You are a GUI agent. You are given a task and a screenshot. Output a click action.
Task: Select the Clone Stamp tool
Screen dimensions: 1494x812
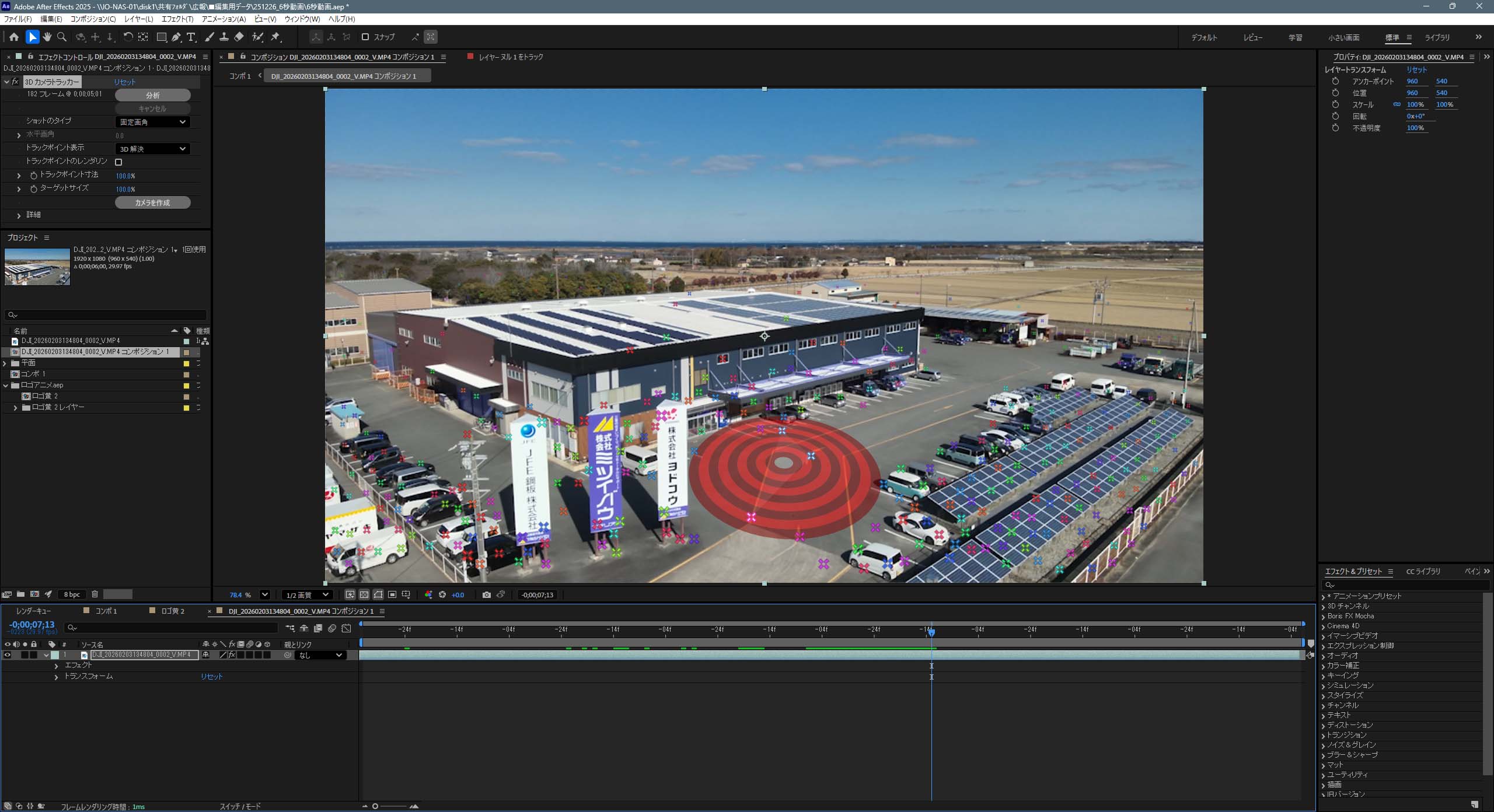coord(224,37)
